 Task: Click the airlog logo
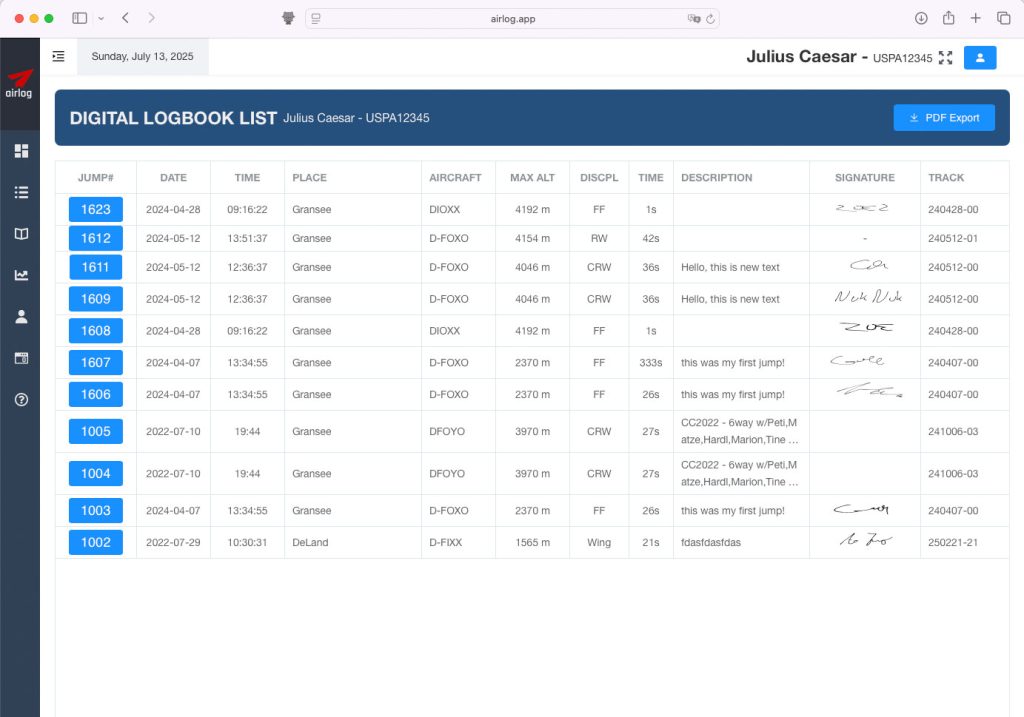[20, 84]
